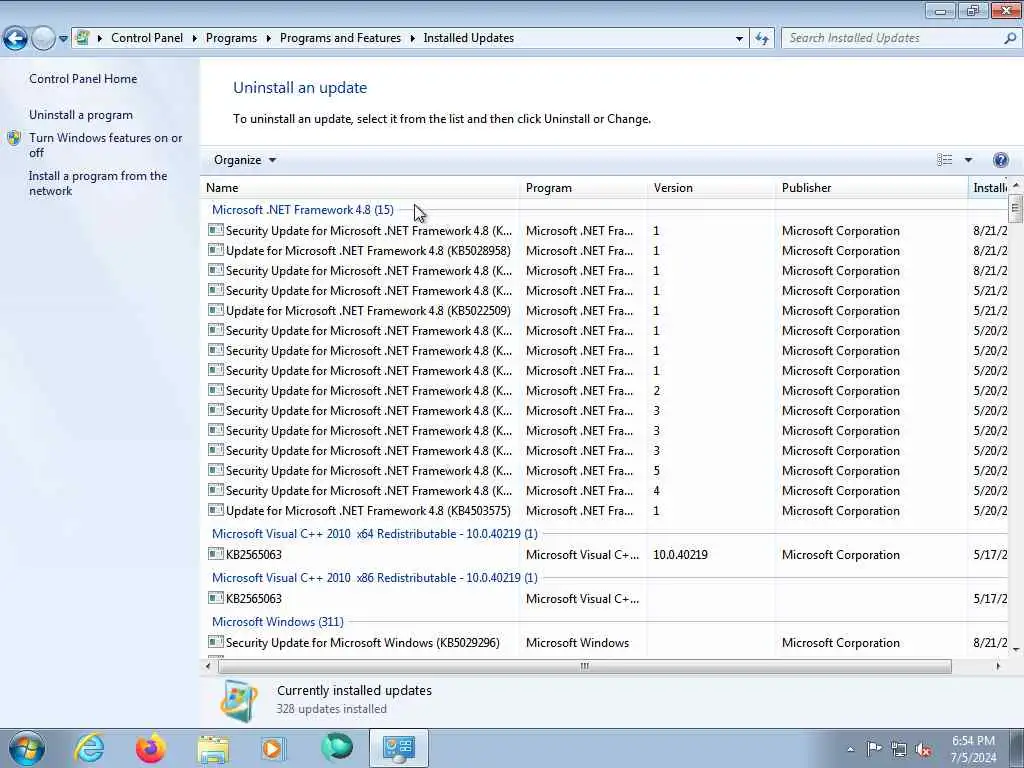Click the vertical scrollbar up arrow
Viewport: 1024px width, 768px height.
coord(1016,186)
